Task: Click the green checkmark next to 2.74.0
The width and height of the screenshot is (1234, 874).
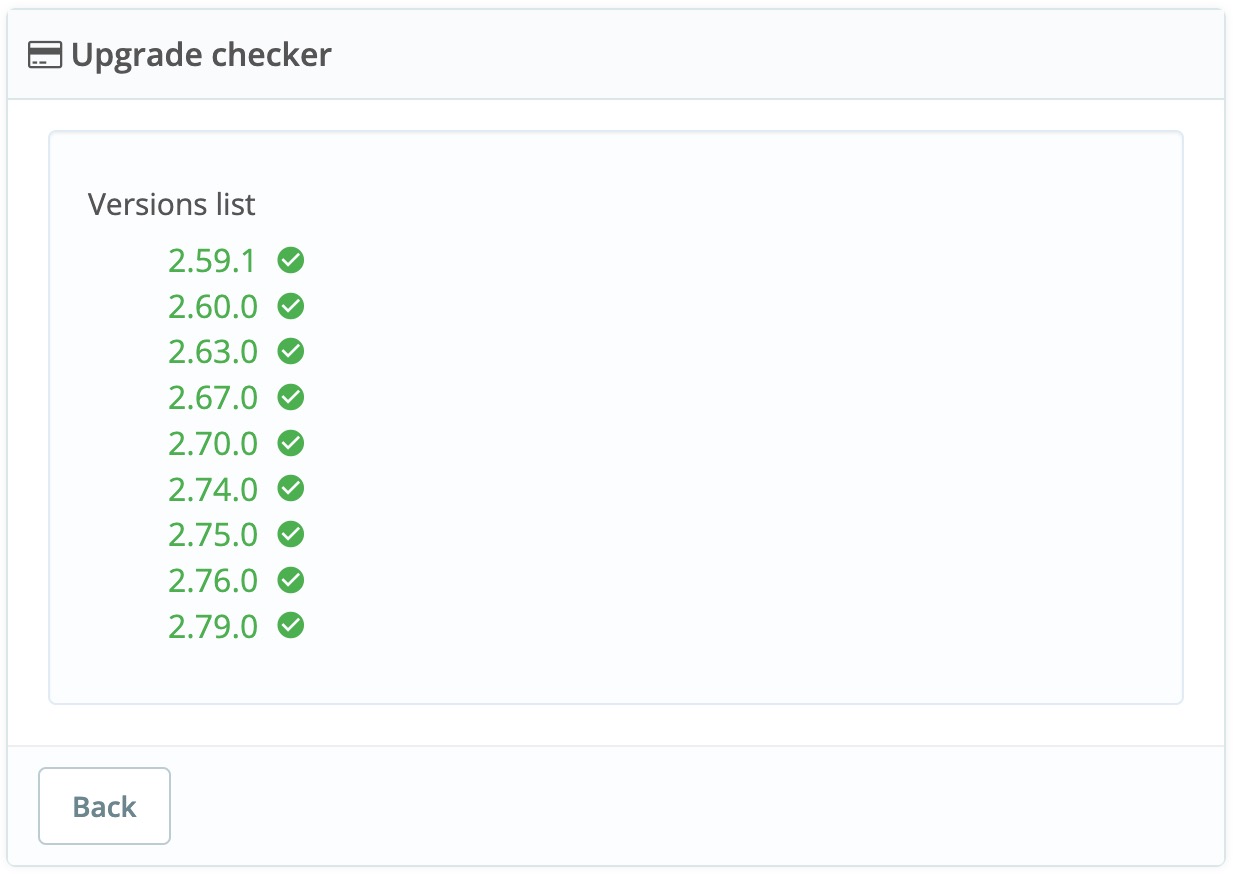Action: (x=291, y=489)
